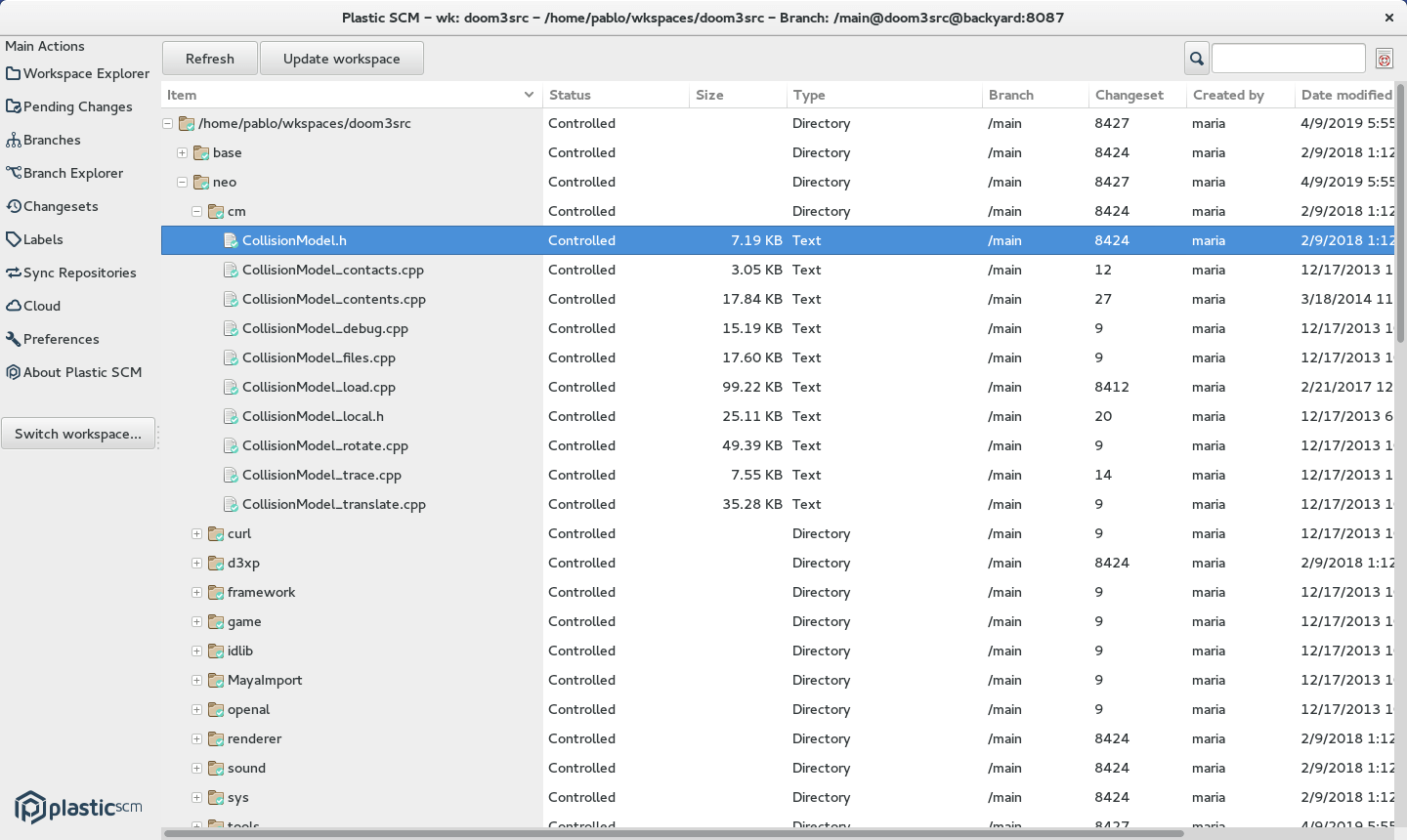Click the Preferences wrench icon
The height and width of the screenshot is (840, 1407).
[14, 339]
